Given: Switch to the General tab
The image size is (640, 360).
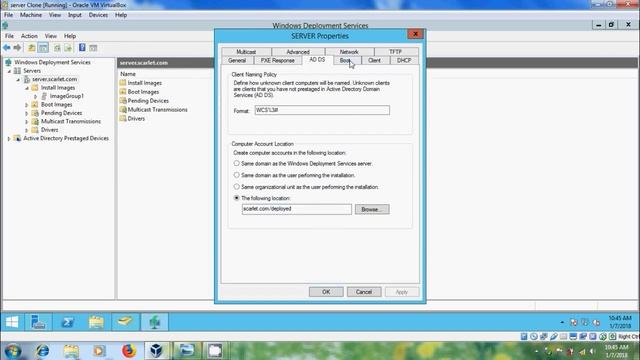Looking at the screenshot, I should click(237, 60).
